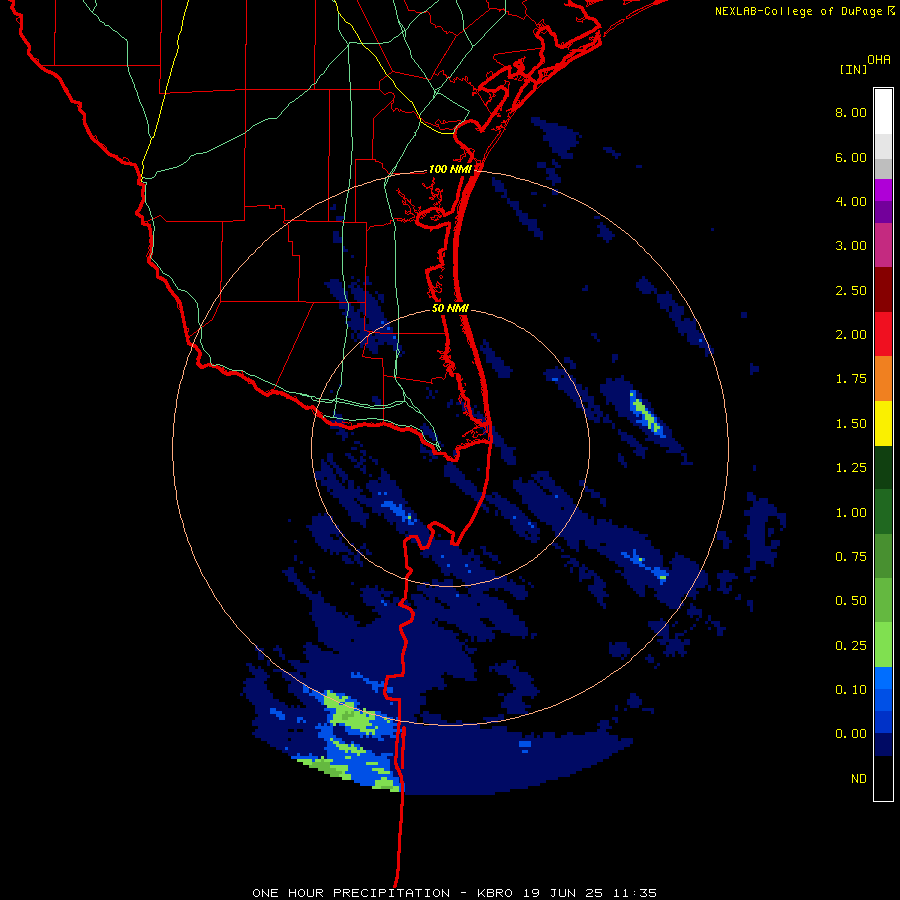Click the 0.10 legend value
This screenshot has width=900, height=900.
click(851, 690)
